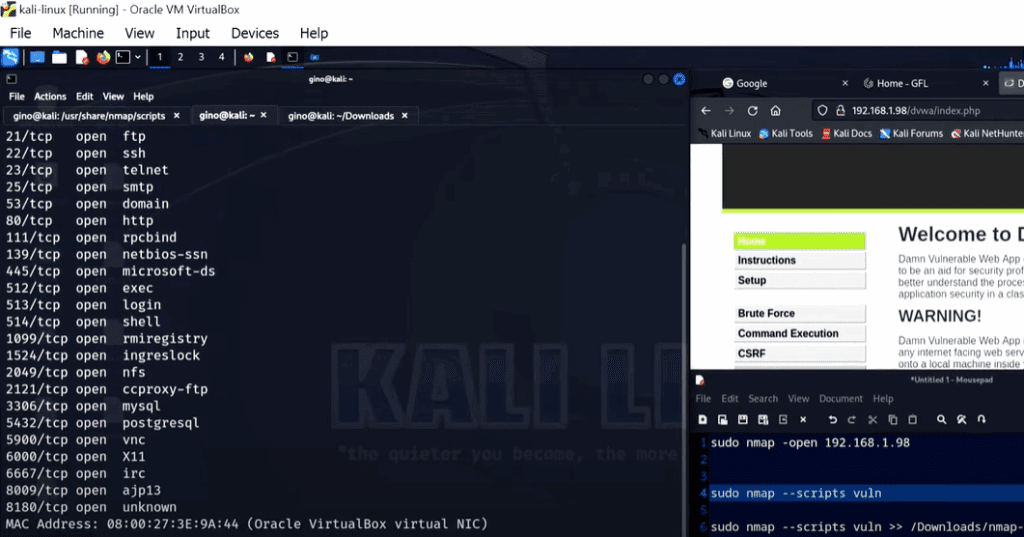Click the Find magnifier icon in Mousepad
This screenshot has width=1024, height=537.
941,419
